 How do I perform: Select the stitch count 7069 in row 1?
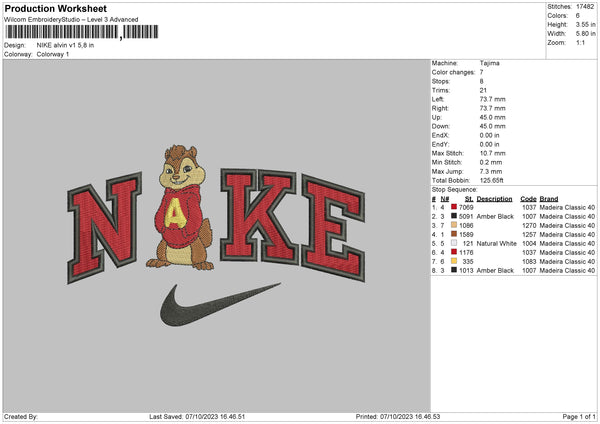(466, 207)
